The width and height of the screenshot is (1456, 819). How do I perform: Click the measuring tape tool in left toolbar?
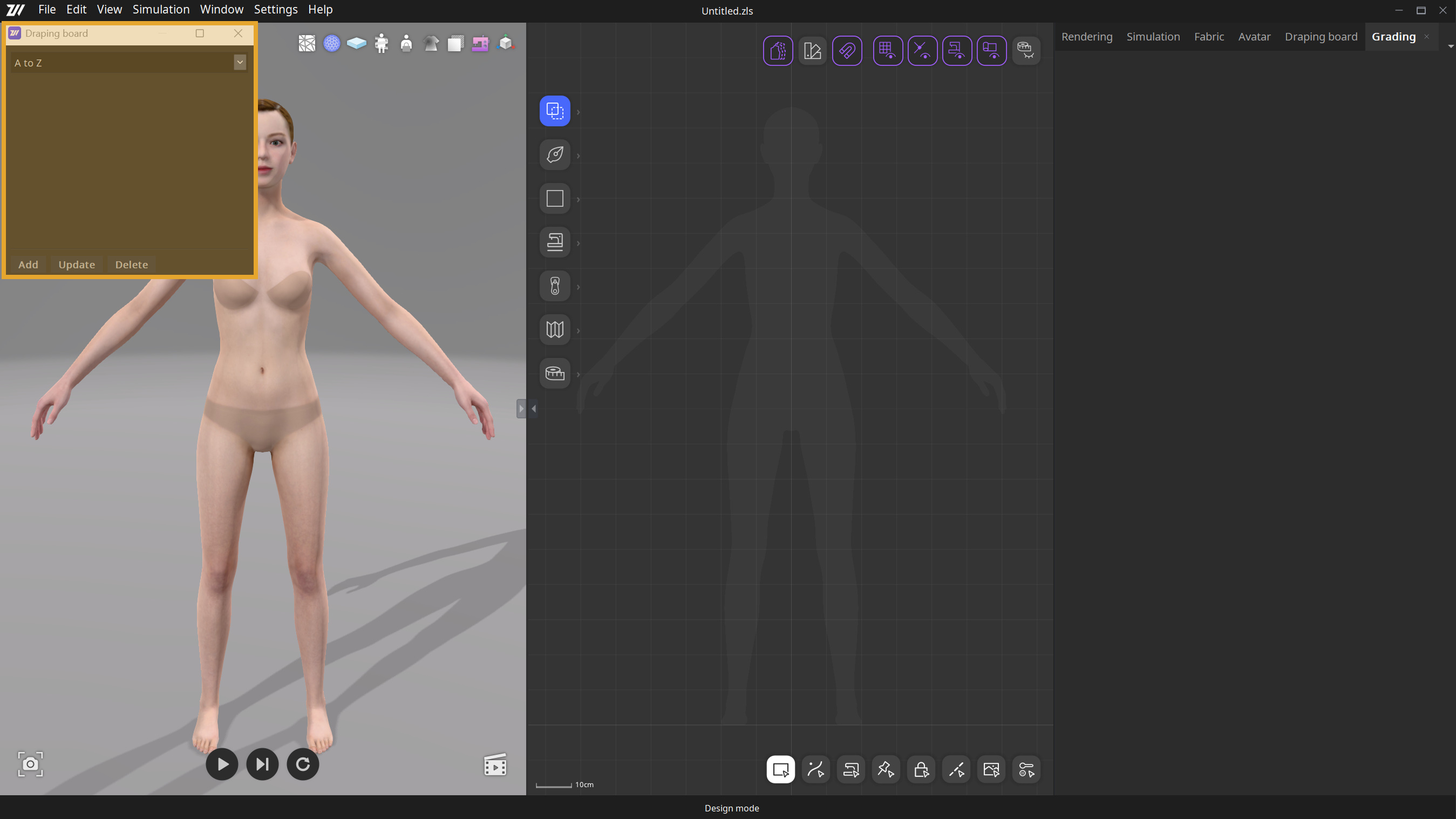[554, 373]
